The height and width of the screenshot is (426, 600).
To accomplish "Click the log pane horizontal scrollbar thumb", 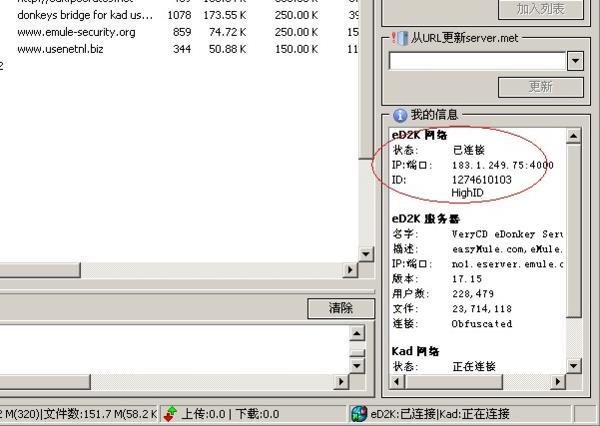I will point(45,381).
